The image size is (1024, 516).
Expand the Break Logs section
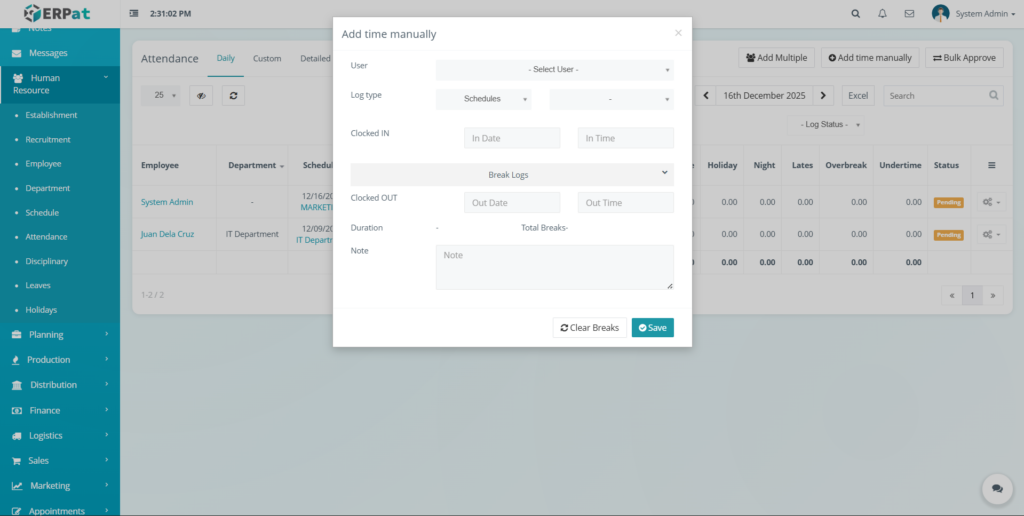tap(512, 174)
